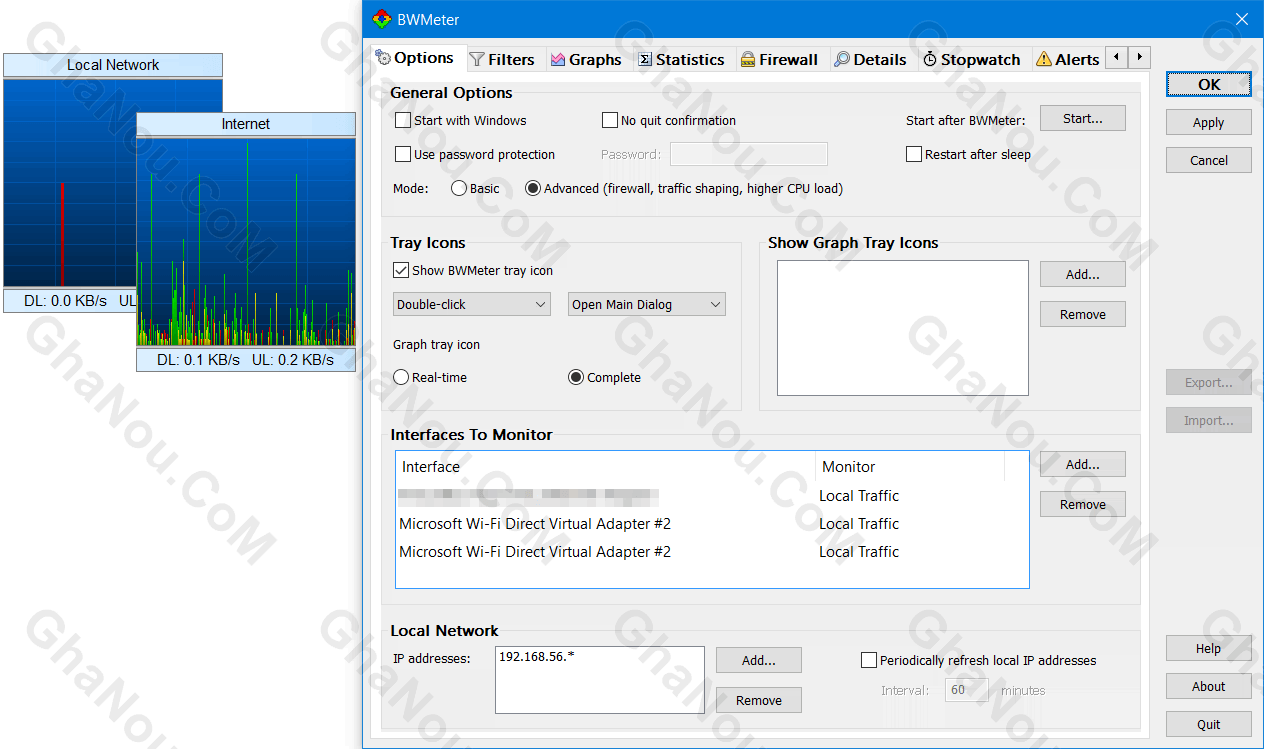The width and height of the screenshot is (1264, 749).
Task: Click the Internet window's DL/UL speed readout
Action: [x=246, y=360]
